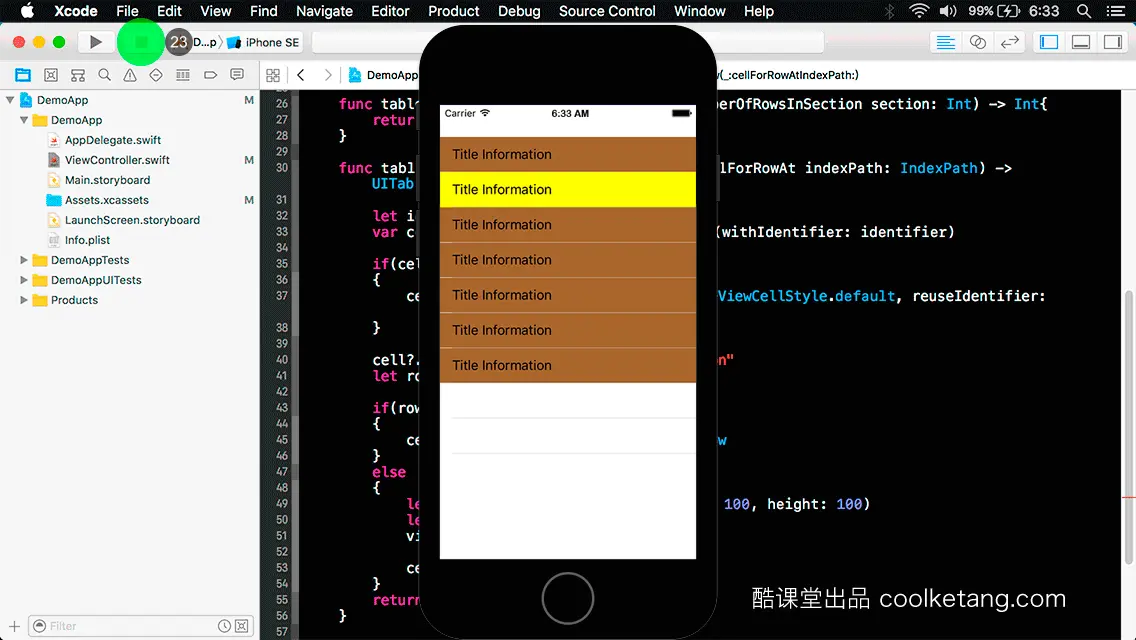This screenshot has height=640, width=1136.
Task: Open the report navigator speech-bubble icon
Action: tap(237, 75)
